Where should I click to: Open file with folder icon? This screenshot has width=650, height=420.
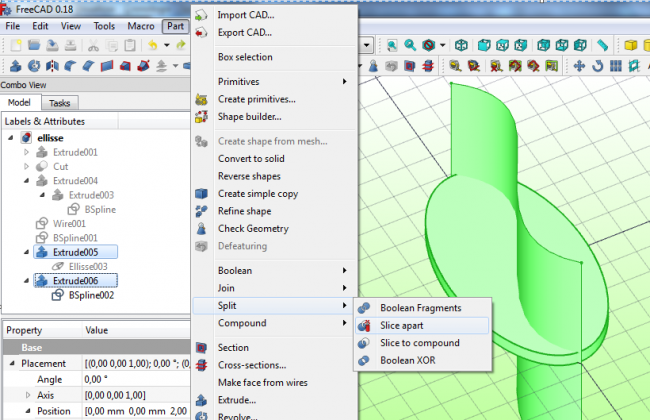(33, 45)
